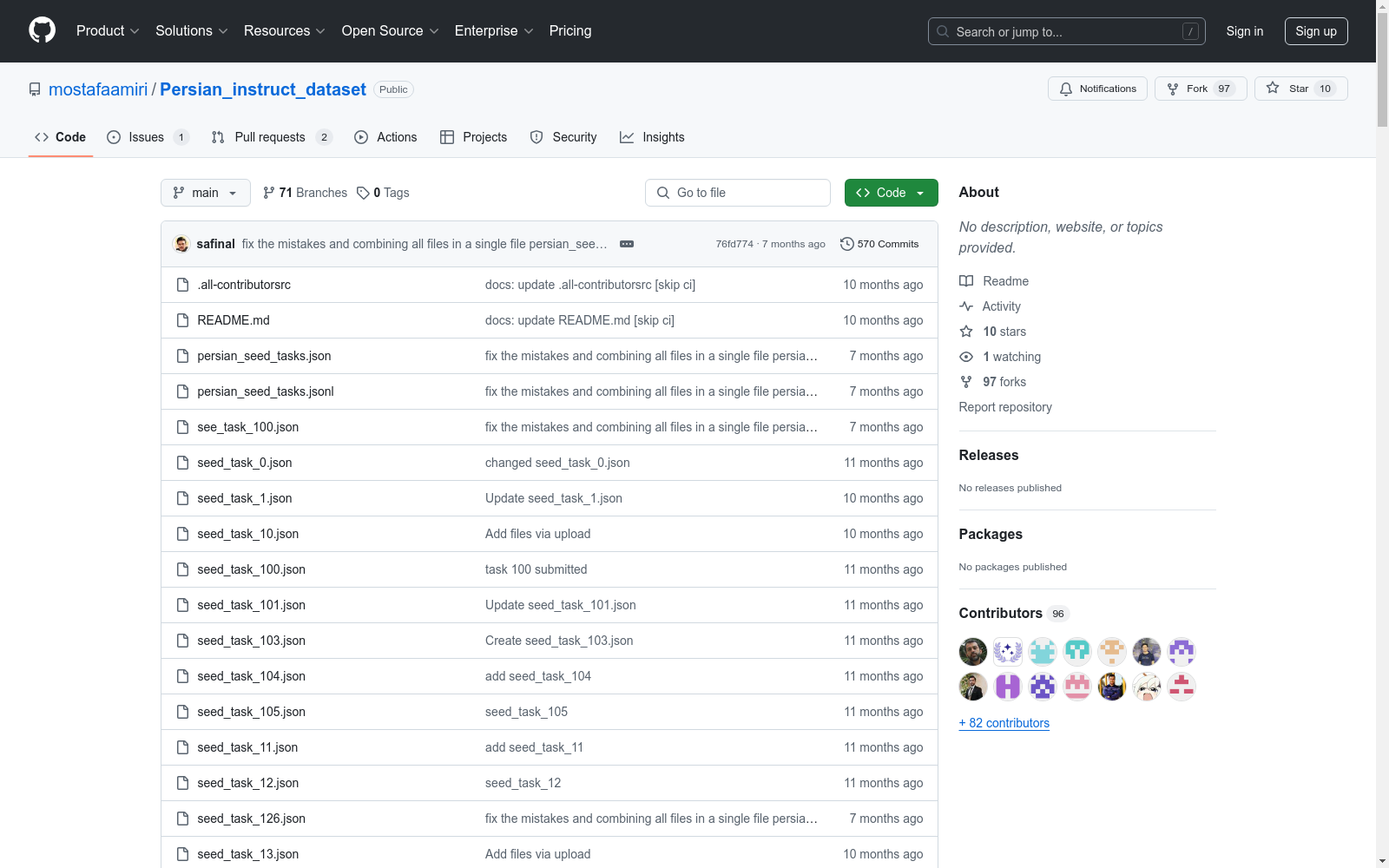Click the Sign in link

(x=1245, y=31)
